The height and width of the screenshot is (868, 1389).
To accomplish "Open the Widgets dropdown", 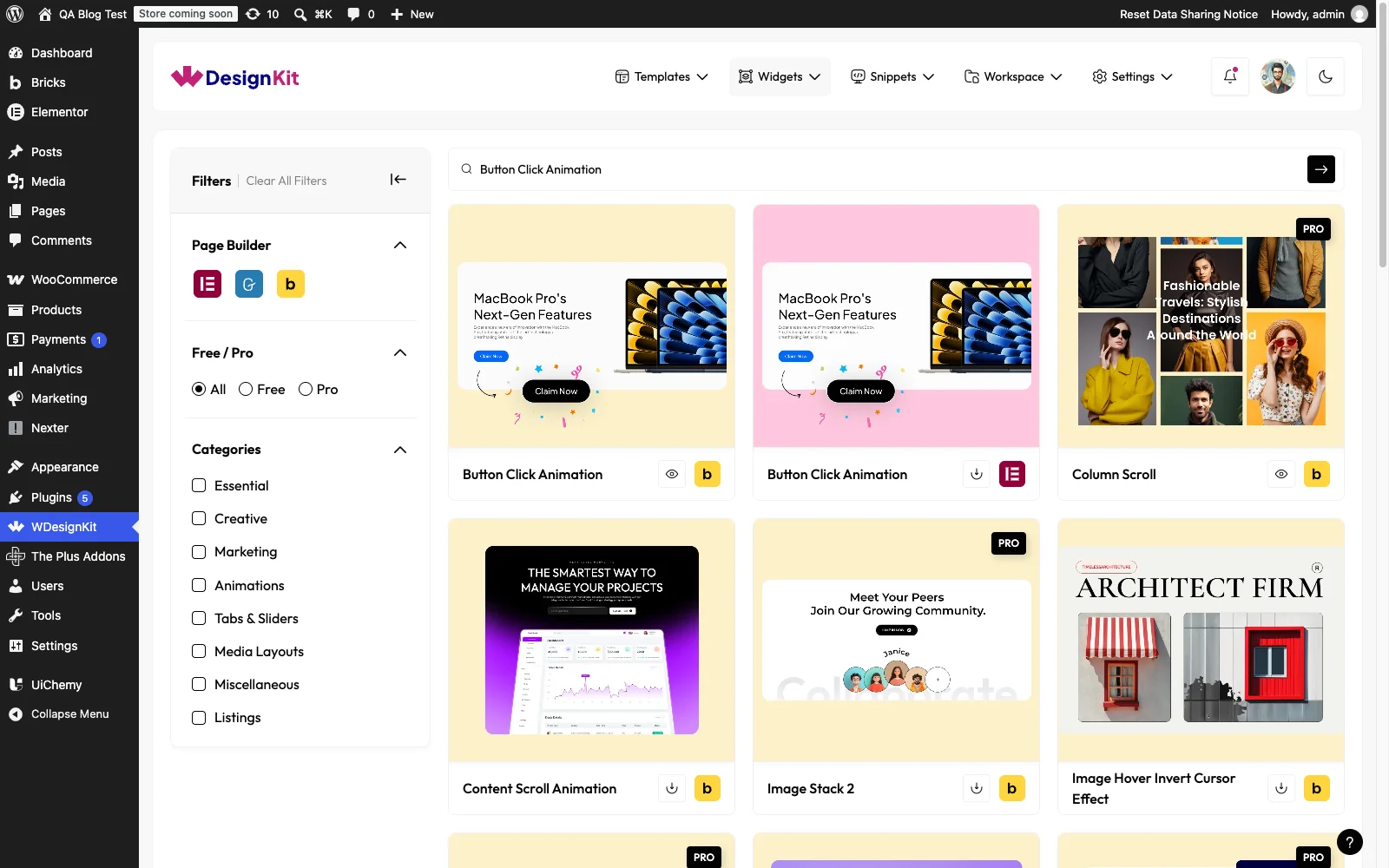I will click(x=780, y=76).
